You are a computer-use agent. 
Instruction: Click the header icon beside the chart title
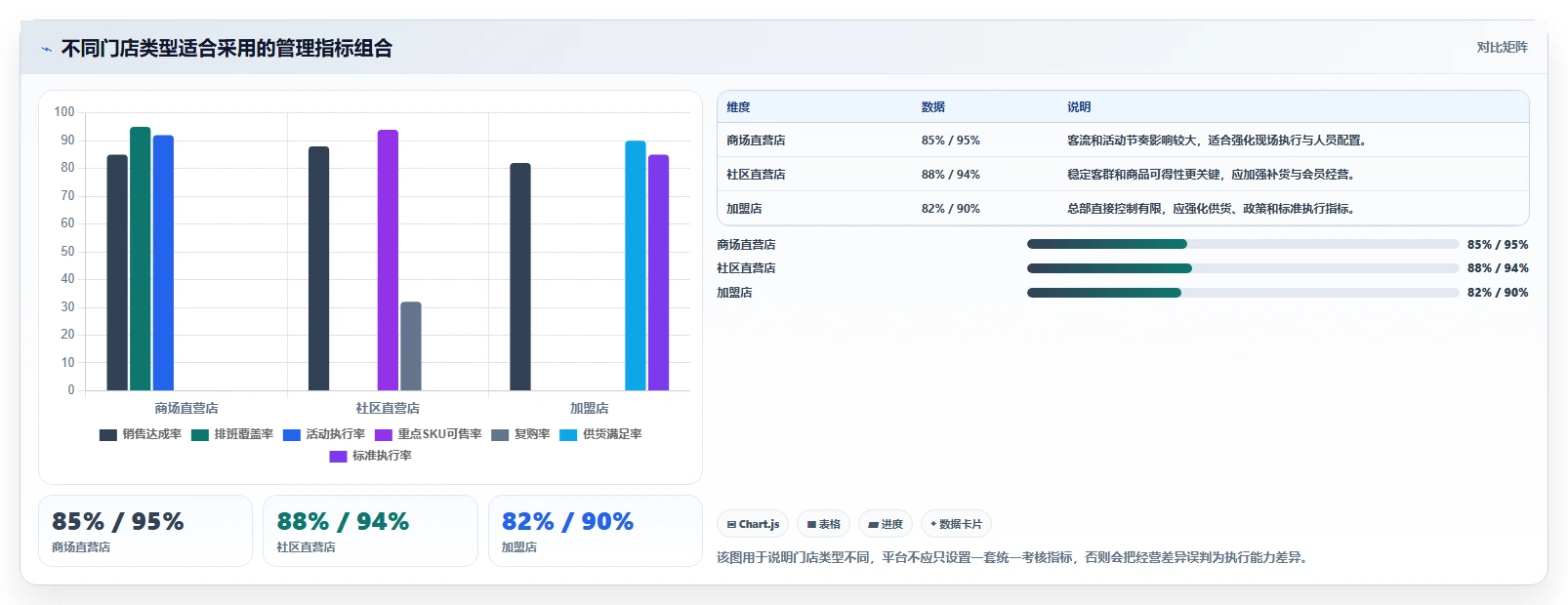click(x=46, y=49)
